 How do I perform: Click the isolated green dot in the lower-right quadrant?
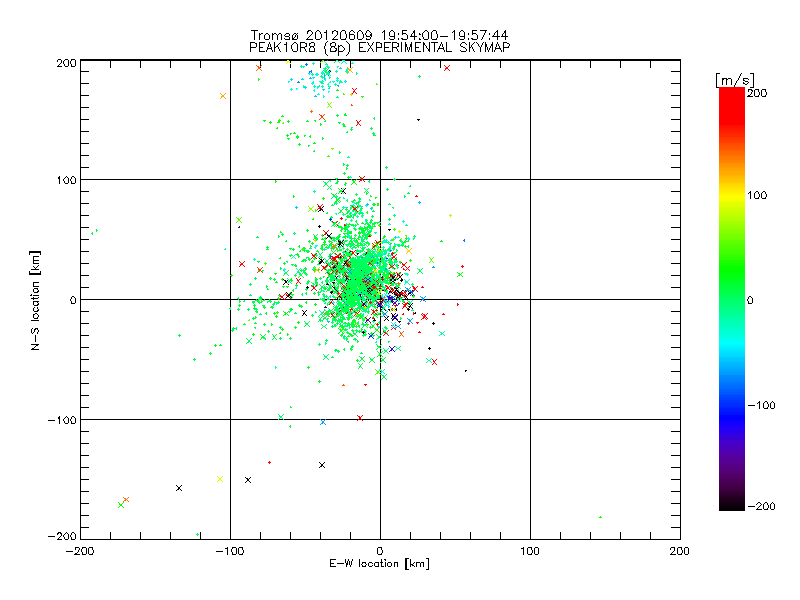600,517
